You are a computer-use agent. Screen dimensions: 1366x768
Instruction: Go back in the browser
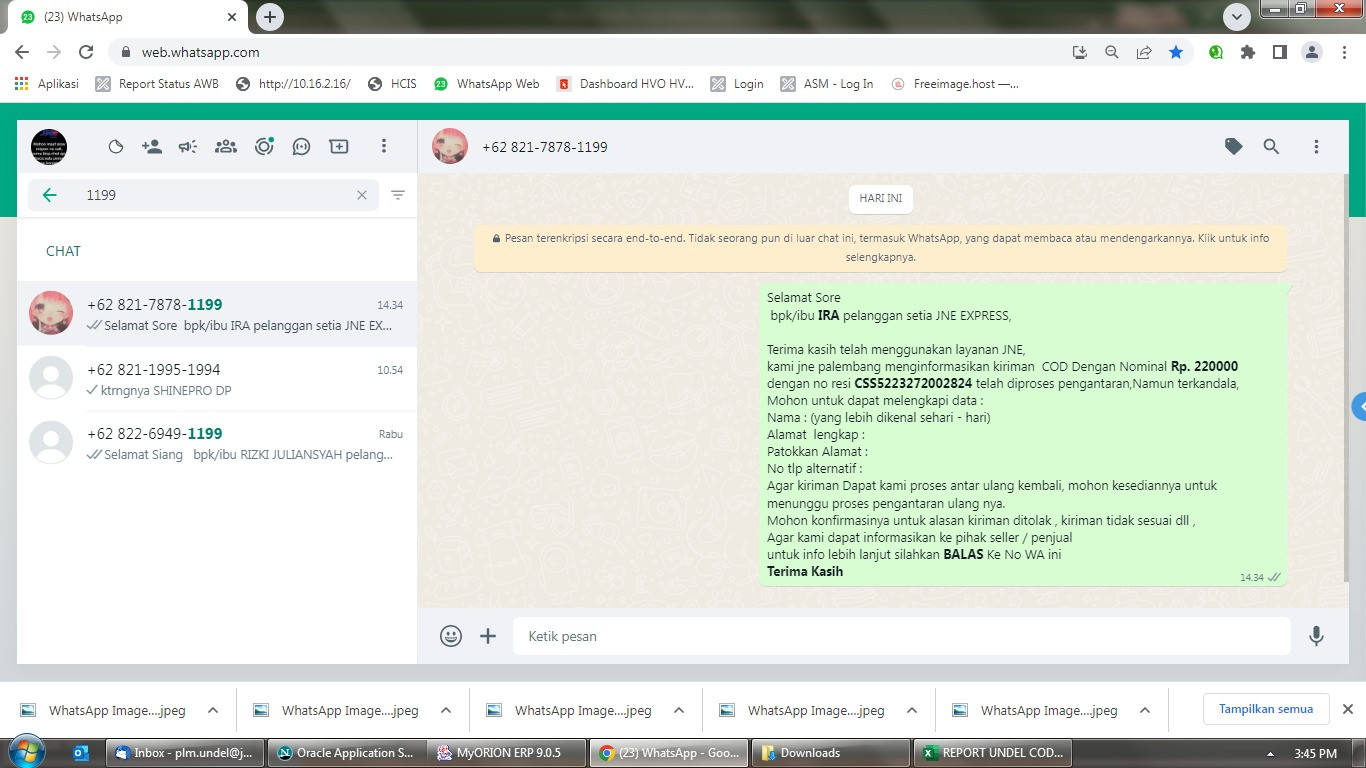point(22,52)
